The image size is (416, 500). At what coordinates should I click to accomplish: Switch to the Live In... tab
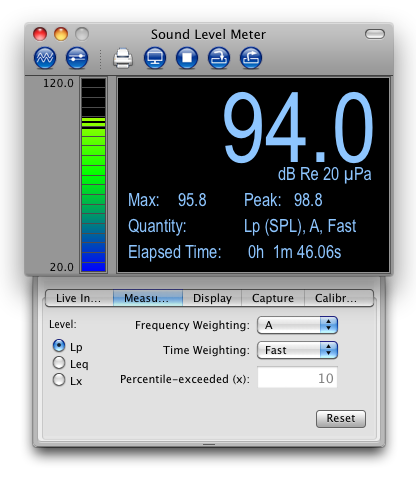tap(79, 298)
